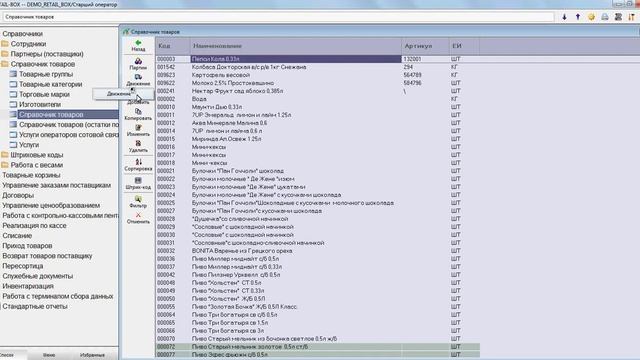This screenshot has width=640, height=360.
Task: Click the Код column header
Action: click(173, 46)
